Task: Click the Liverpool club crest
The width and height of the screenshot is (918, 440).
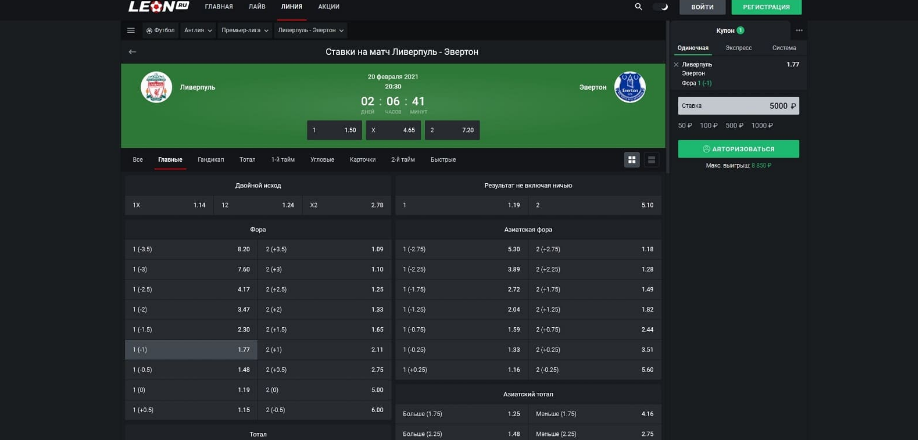Action: (x=156, y=87)
